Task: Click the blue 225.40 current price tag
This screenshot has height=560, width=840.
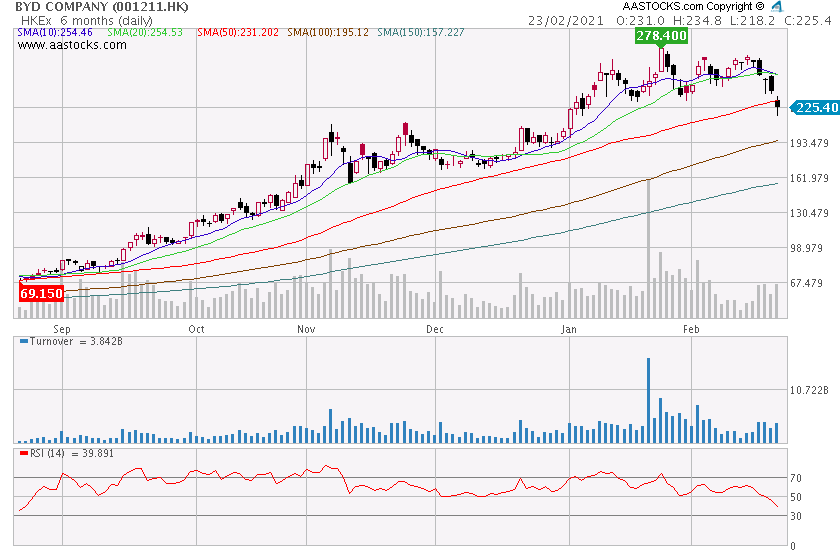Action: (815, 108)
